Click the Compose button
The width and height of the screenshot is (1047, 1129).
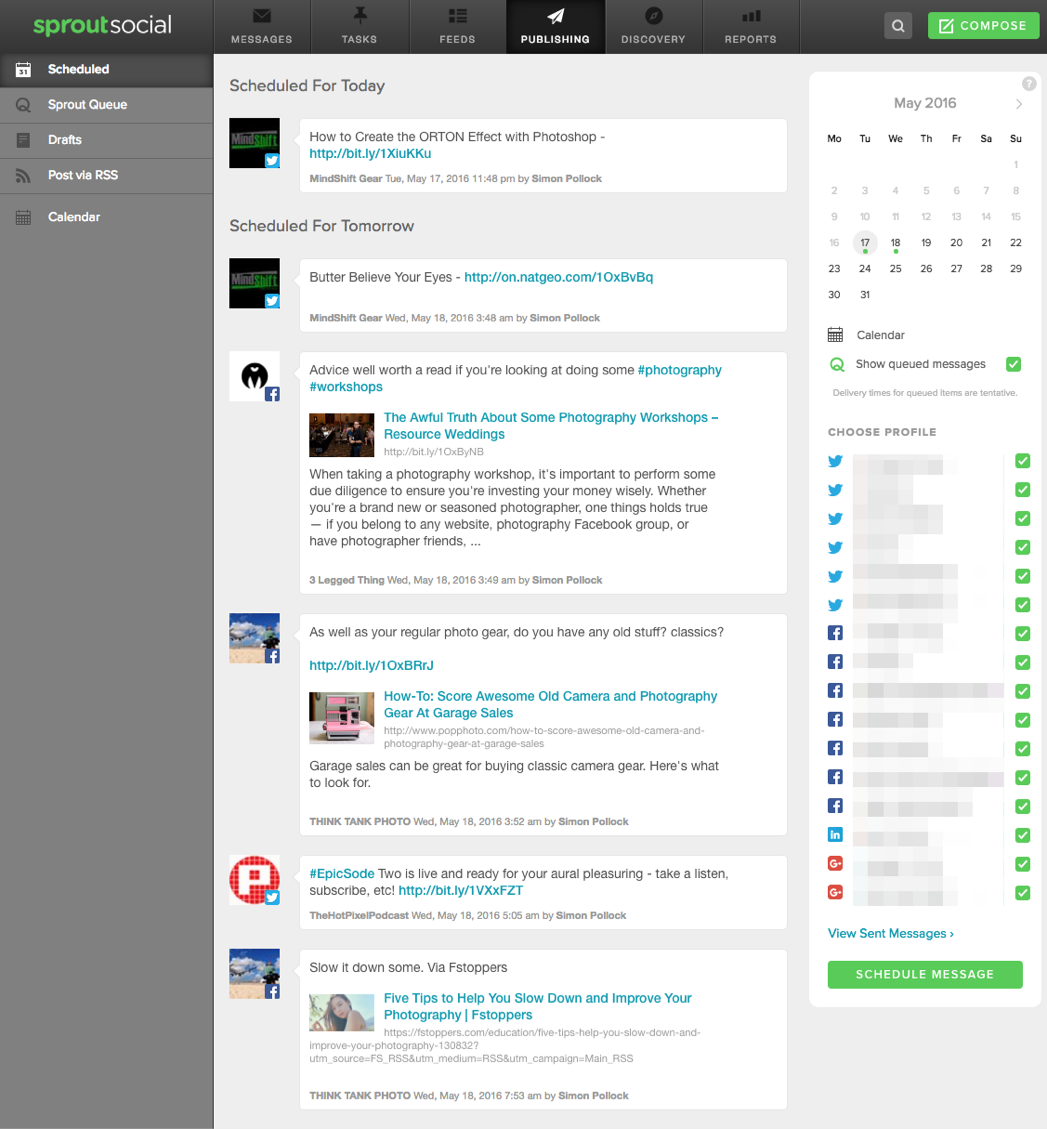click(x=984, y=26)
